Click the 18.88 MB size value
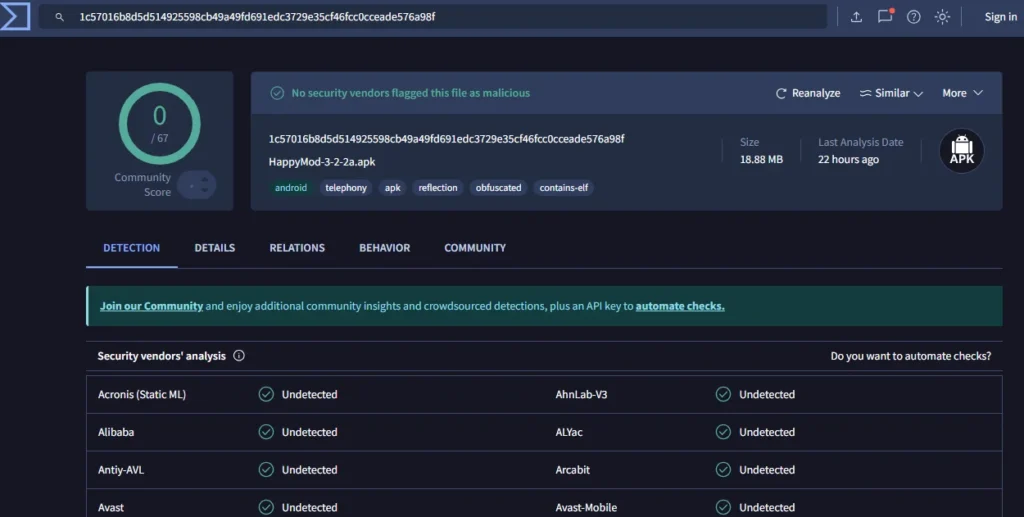The width and height of the screenshot is (1024, 517). pyautogui.click(x=761, y=159)
